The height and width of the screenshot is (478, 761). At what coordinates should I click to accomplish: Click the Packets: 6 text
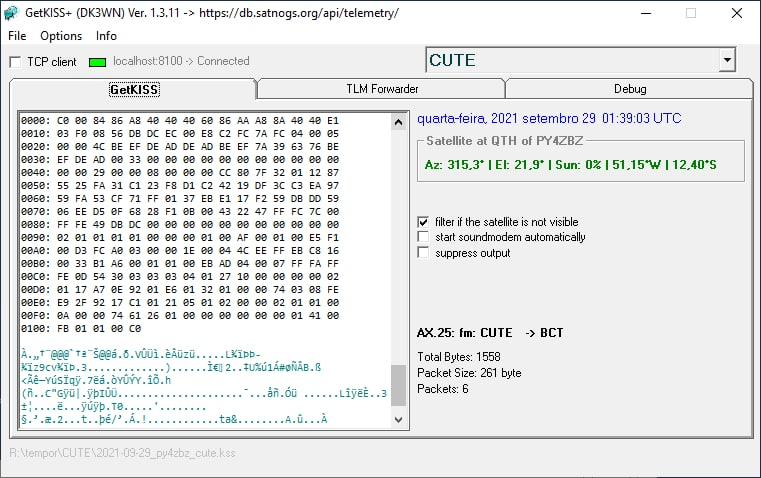pyautogui.click(x=443, y=389)
